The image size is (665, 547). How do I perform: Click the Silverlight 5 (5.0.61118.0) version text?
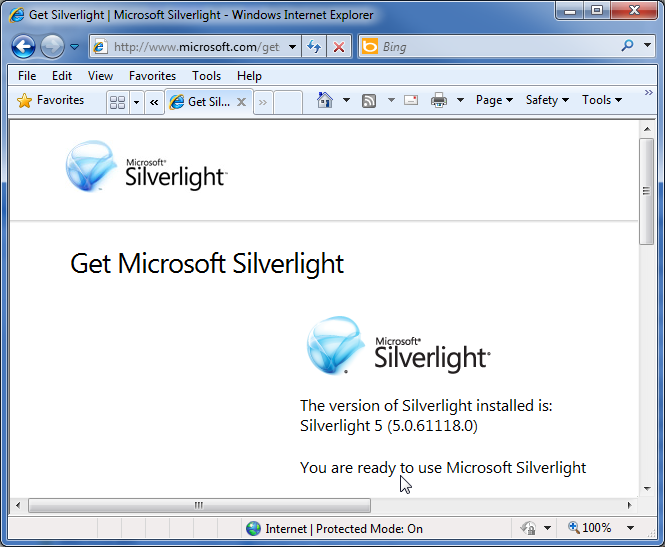pyautogui.click(x=389, y=426)
